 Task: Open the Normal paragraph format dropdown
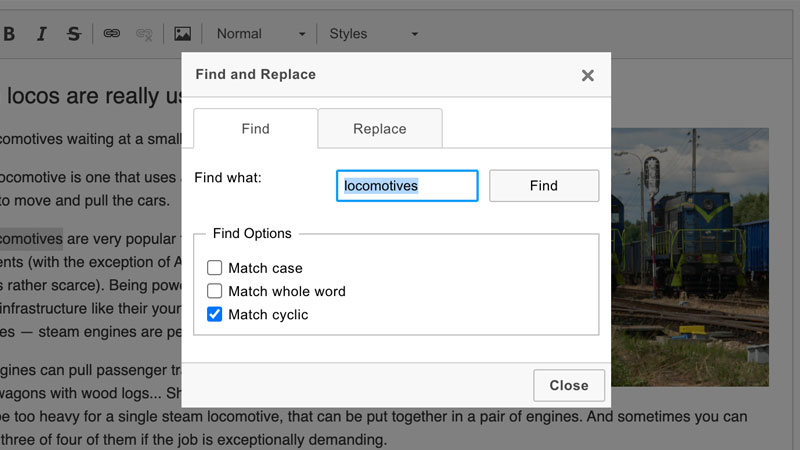point(260,34)
